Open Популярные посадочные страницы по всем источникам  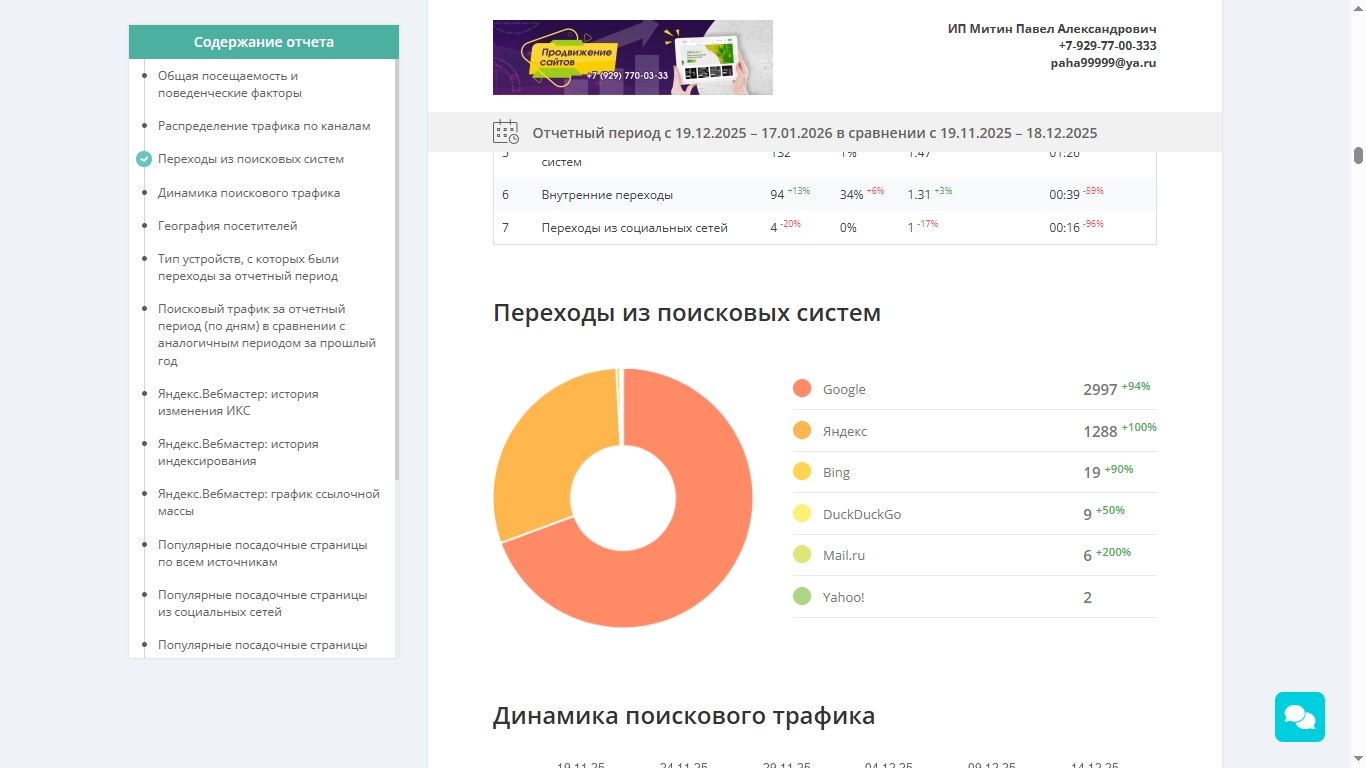262,553
